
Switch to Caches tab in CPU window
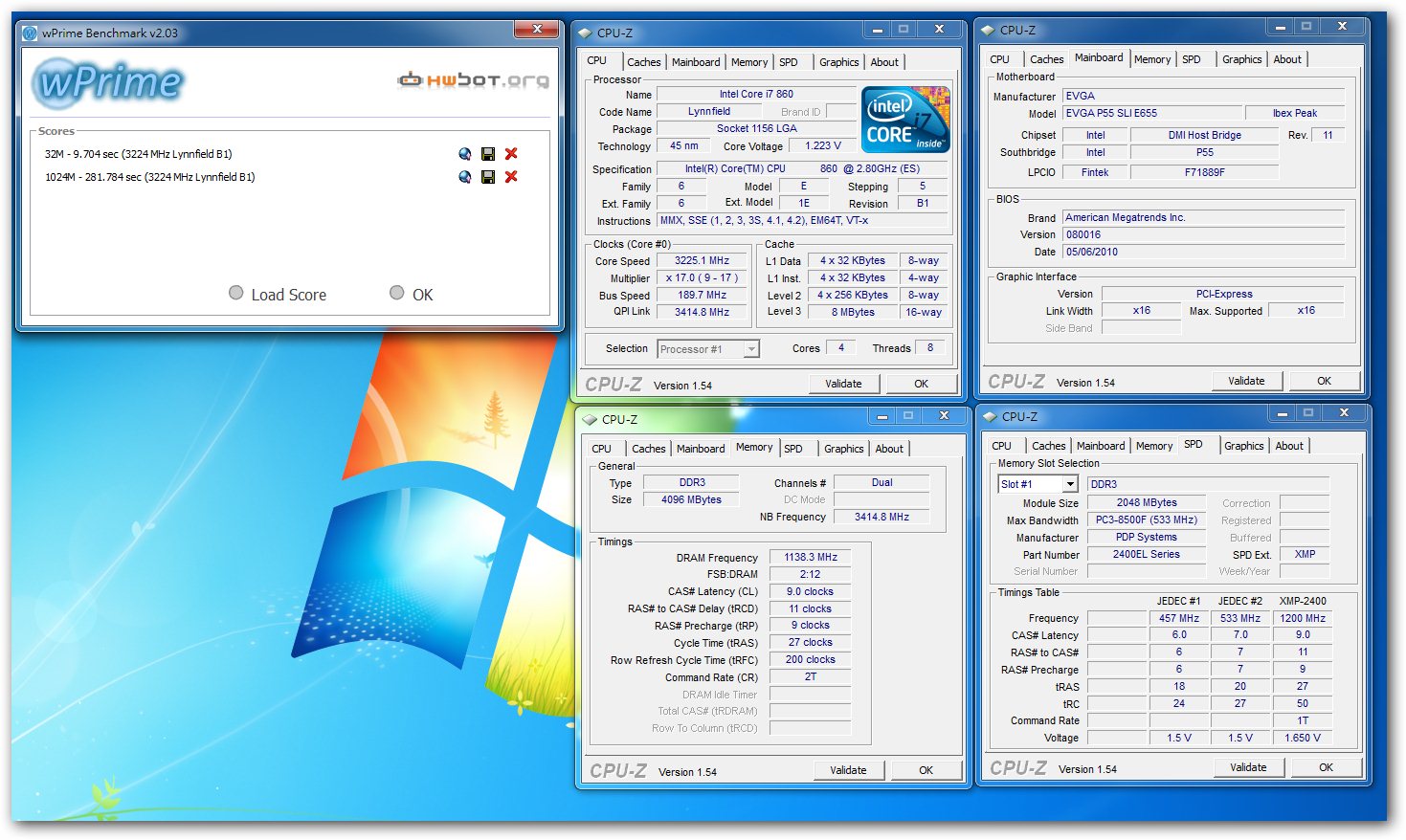tap(643, 62)
